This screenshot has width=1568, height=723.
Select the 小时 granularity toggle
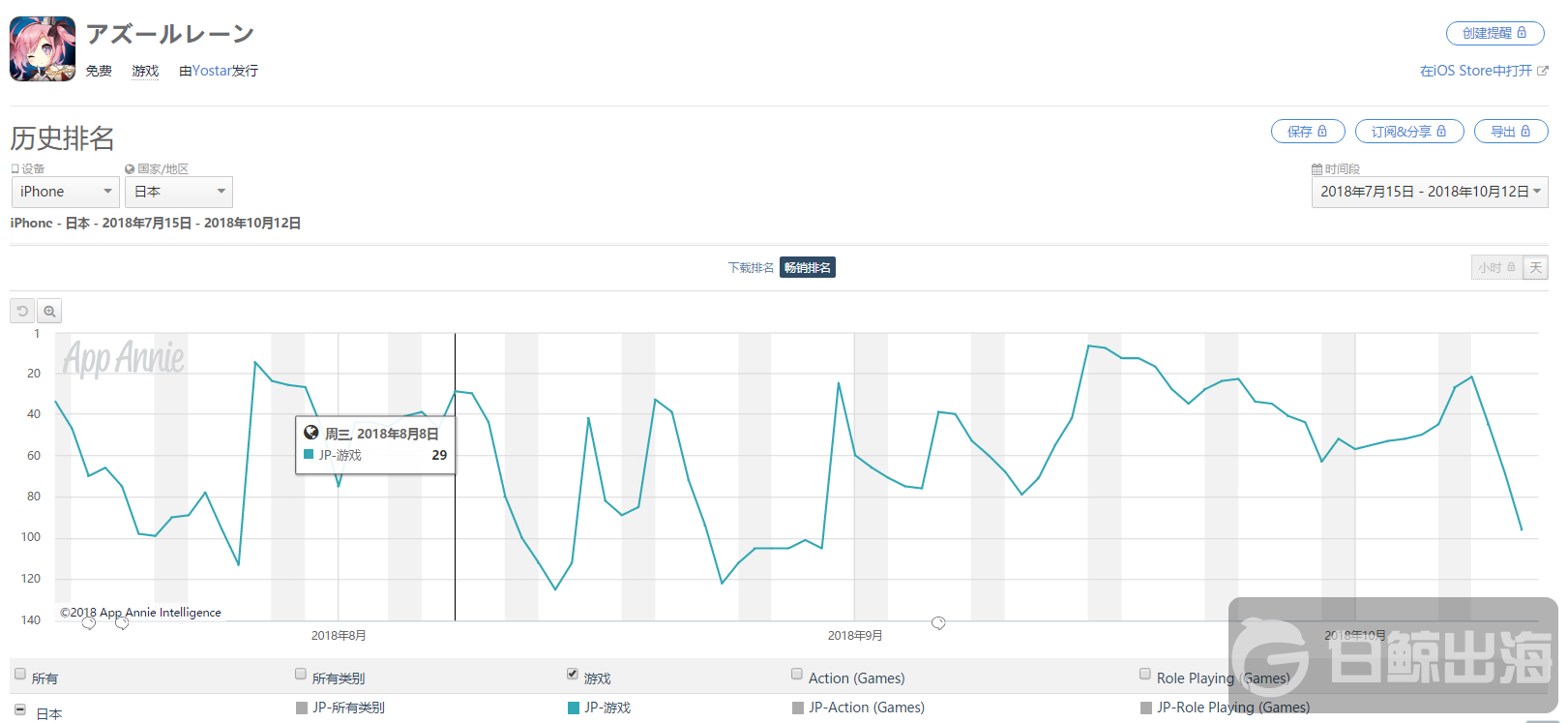(1496, 268)
